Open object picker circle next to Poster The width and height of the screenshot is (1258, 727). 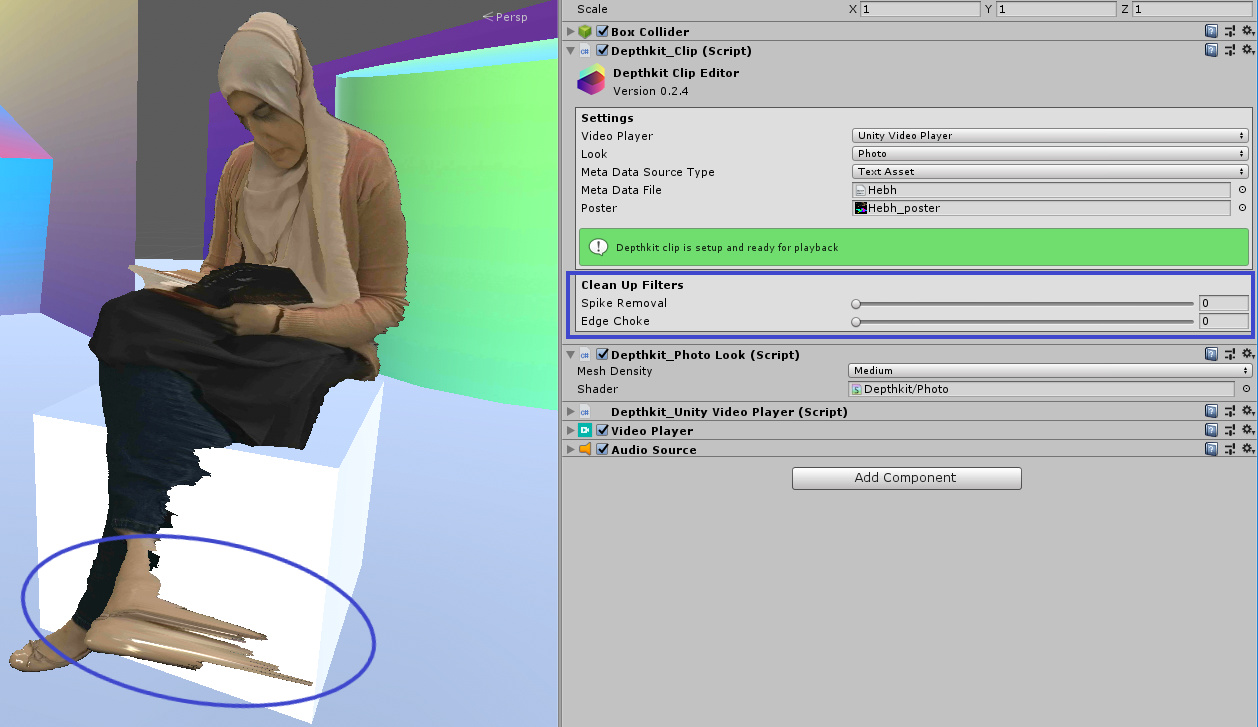click(1242, 208)
